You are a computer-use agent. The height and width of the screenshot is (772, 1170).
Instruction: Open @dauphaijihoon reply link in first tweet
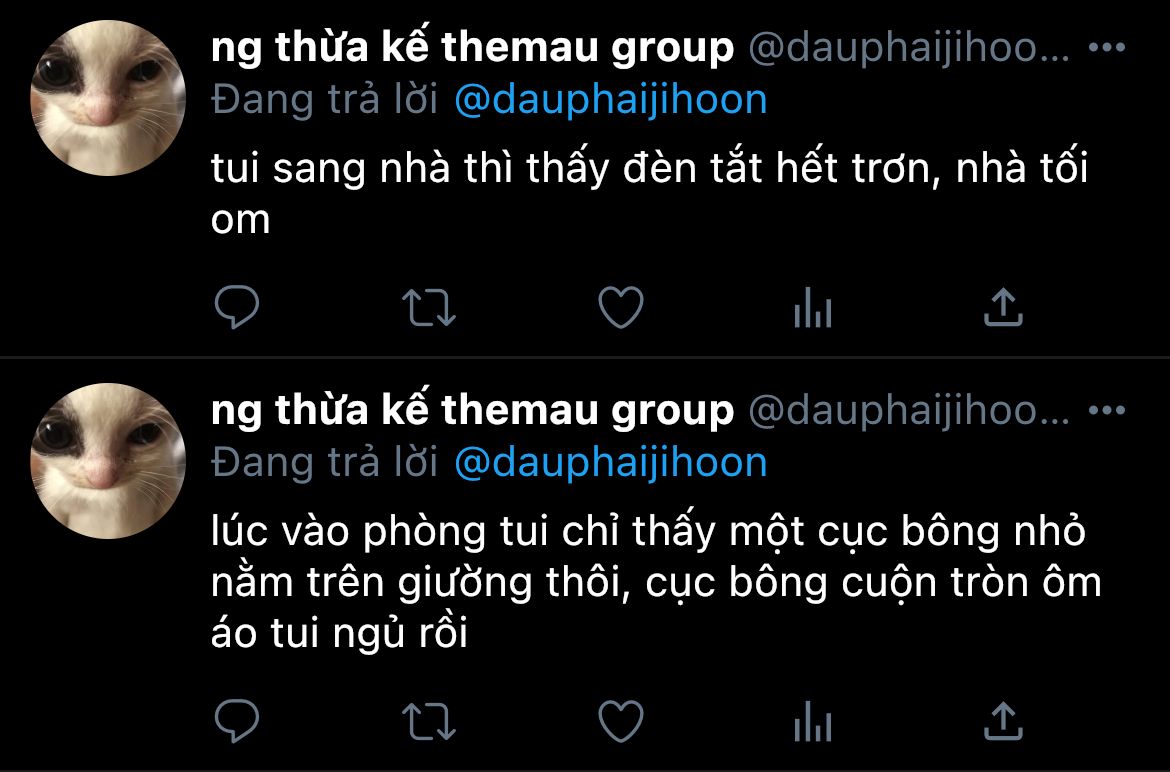610,100
